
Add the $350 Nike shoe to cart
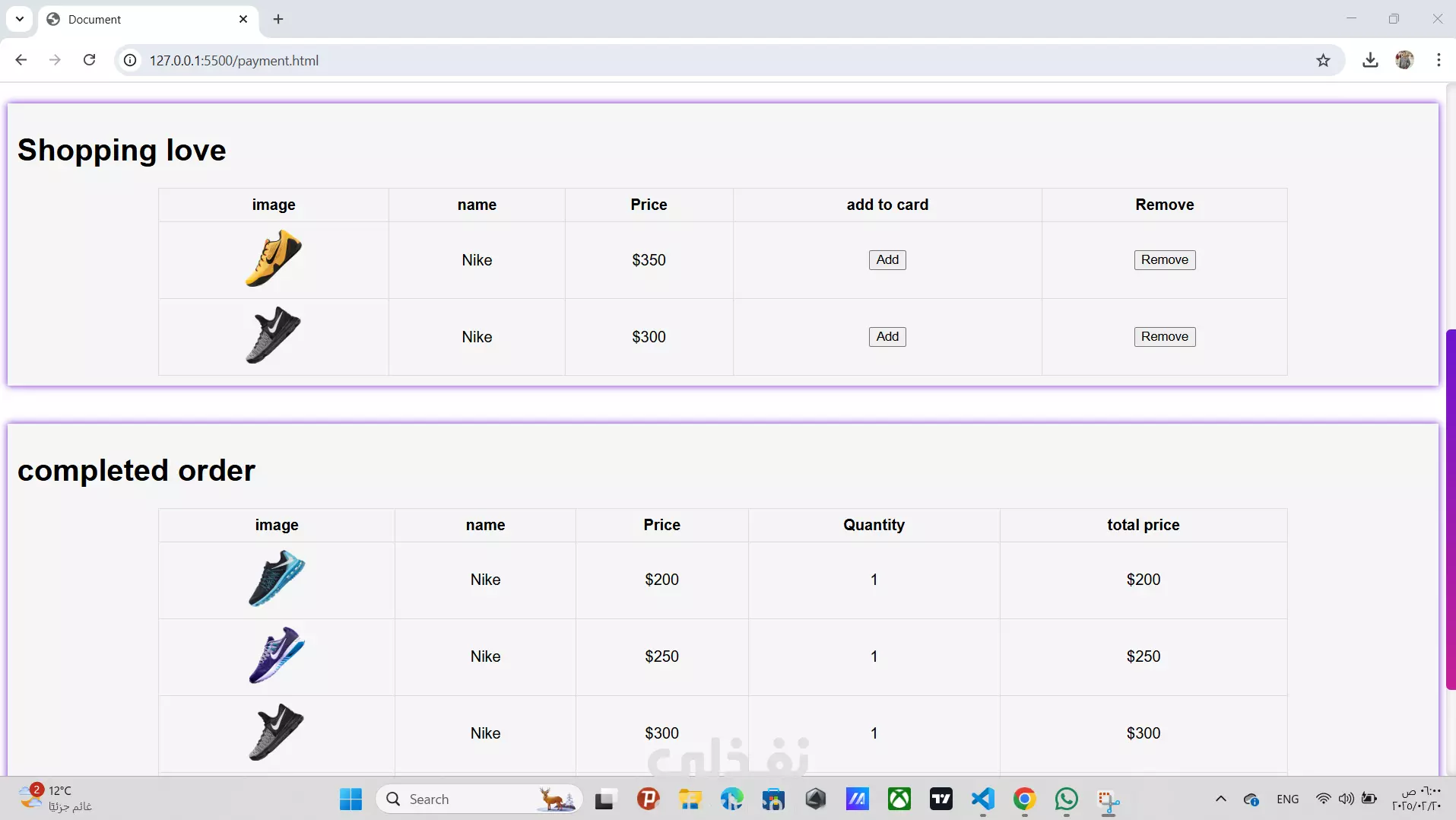(x=887, y=260)
